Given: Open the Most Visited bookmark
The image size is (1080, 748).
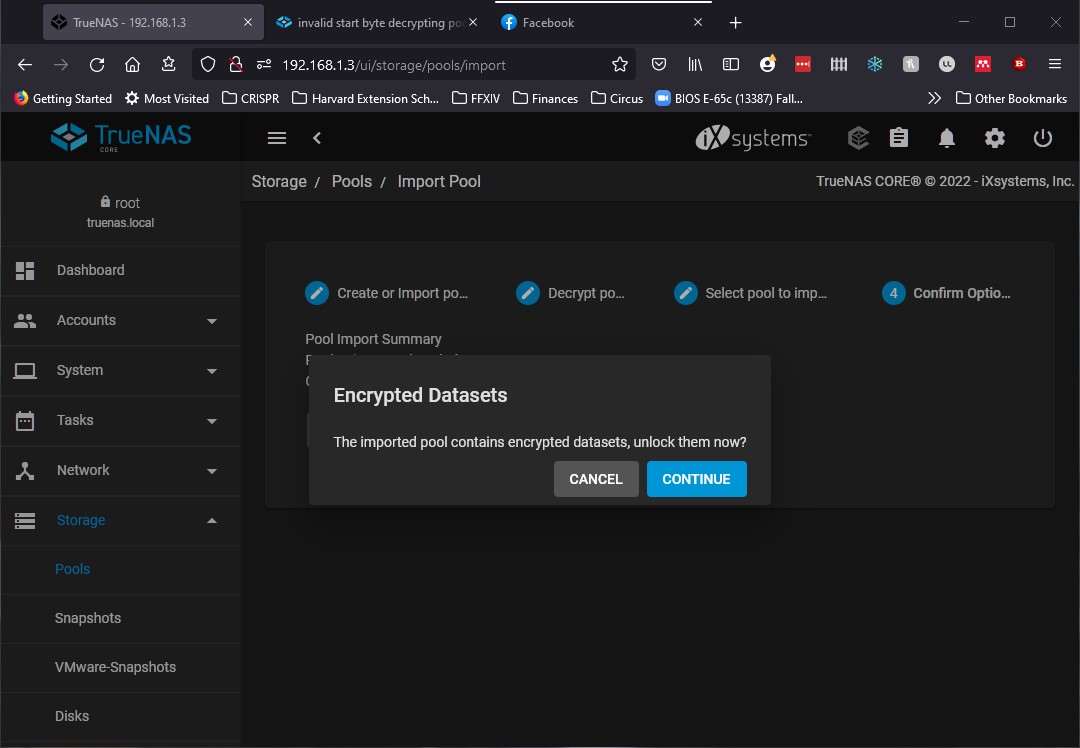Looking at the screenshot, I should [x=167, y=98].
